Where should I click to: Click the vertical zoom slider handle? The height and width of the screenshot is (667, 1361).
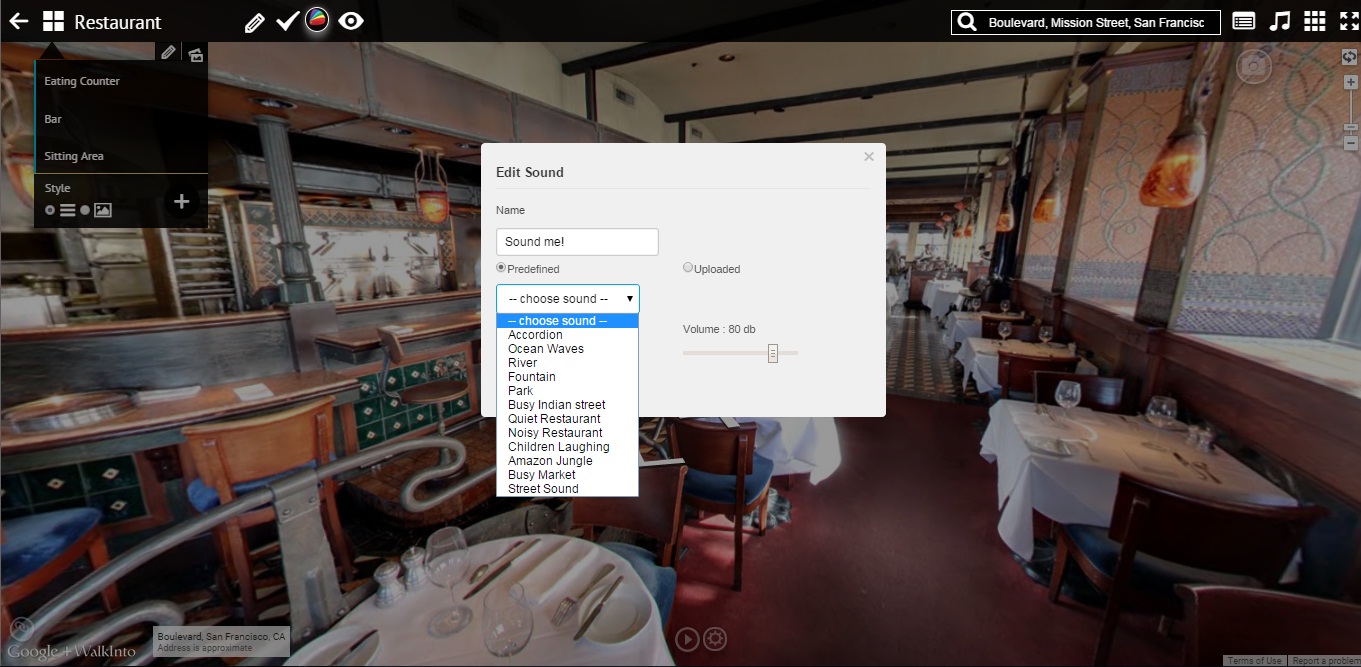1351,128
